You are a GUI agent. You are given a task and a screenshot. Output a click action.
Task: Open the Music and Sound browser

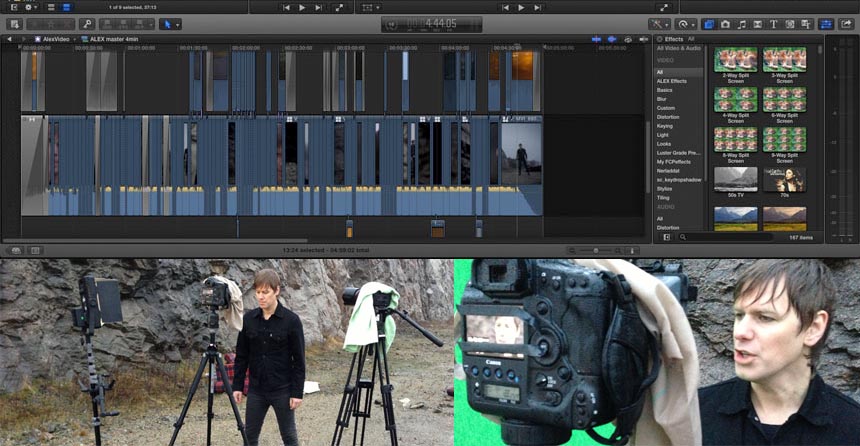pos(741,23)
